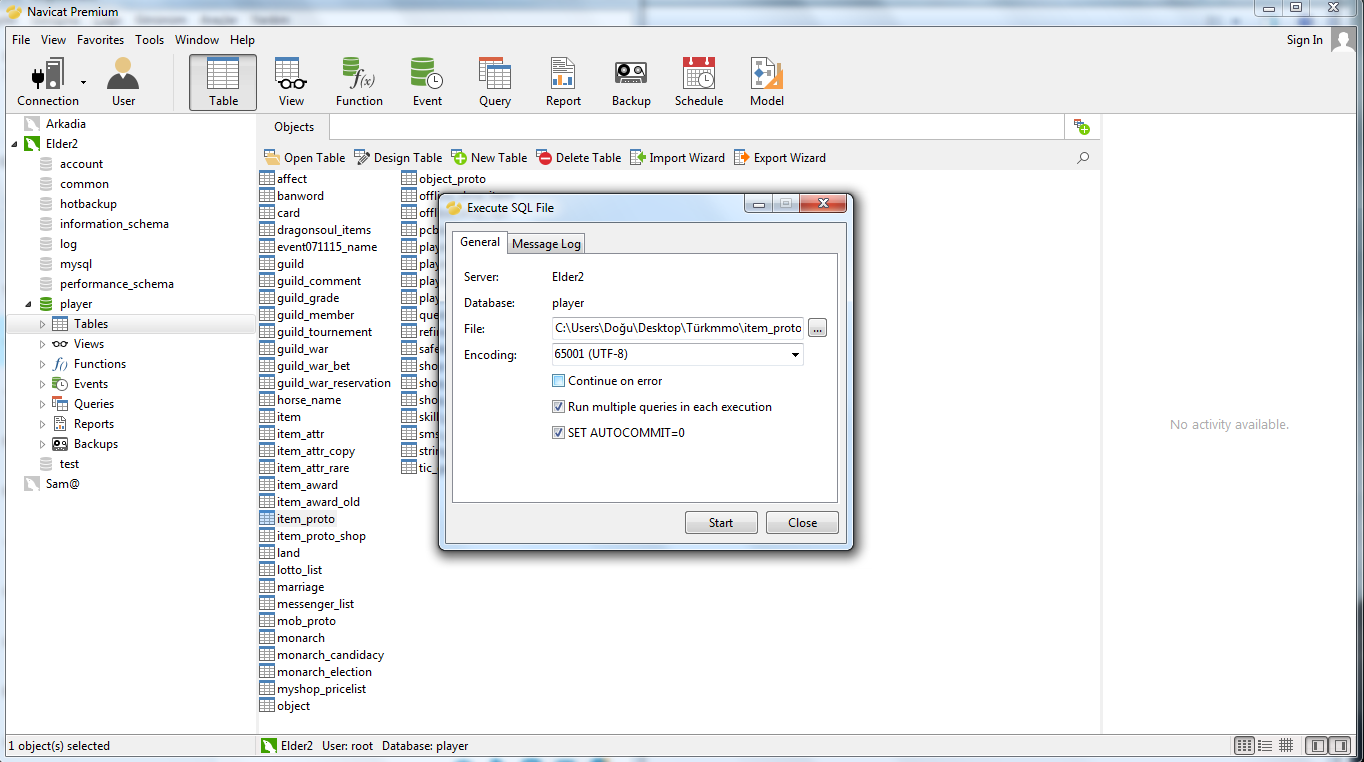Select the test database in the tree
Image resolution: width=1364 pixels, height=762 pixels.
(x=69, y=464)
